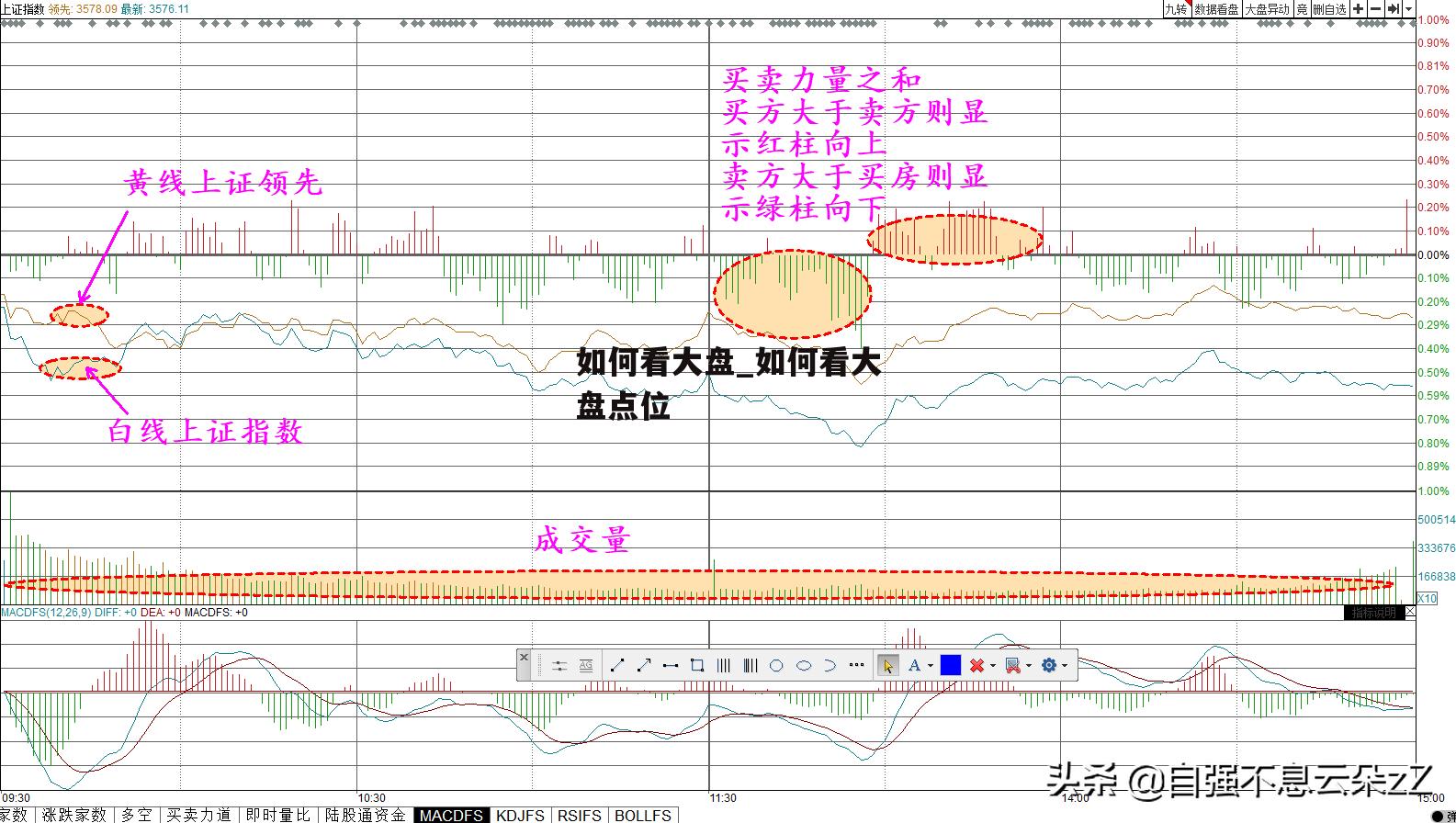Close the floating drawing toolbar
Screen dimensions: 1456x823
(524, 658)
